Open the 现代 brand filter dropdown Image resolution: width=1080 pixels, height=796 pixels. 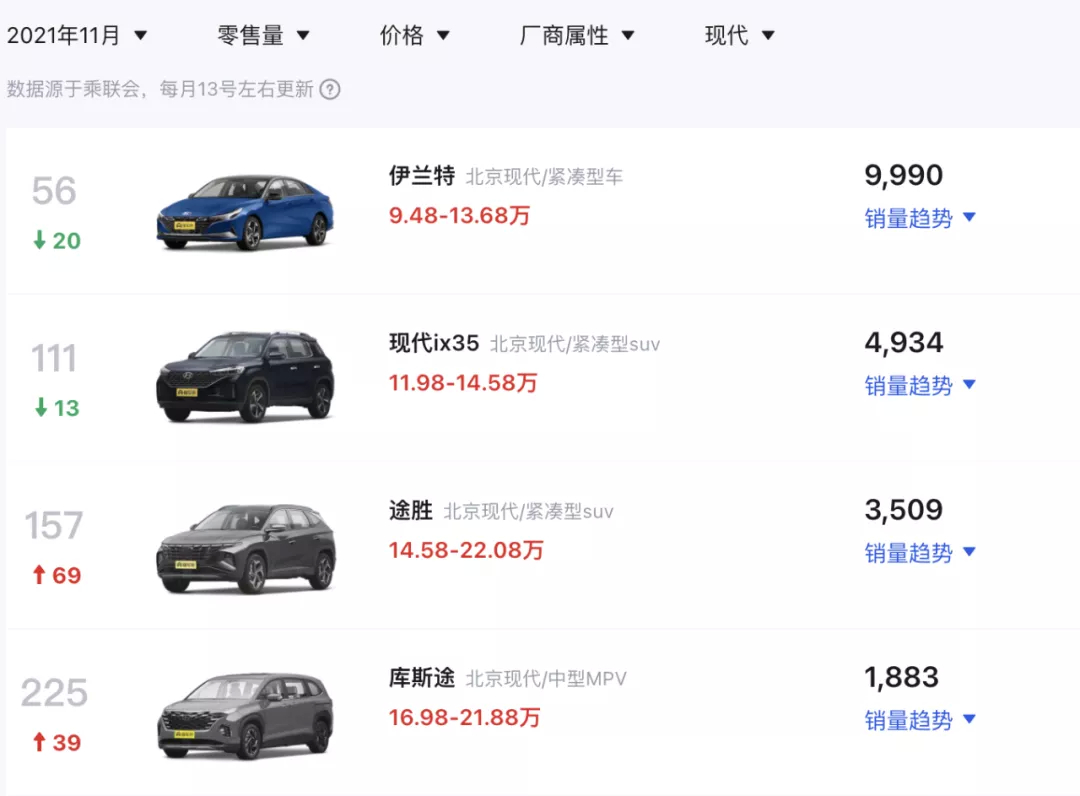click(736, 34)
